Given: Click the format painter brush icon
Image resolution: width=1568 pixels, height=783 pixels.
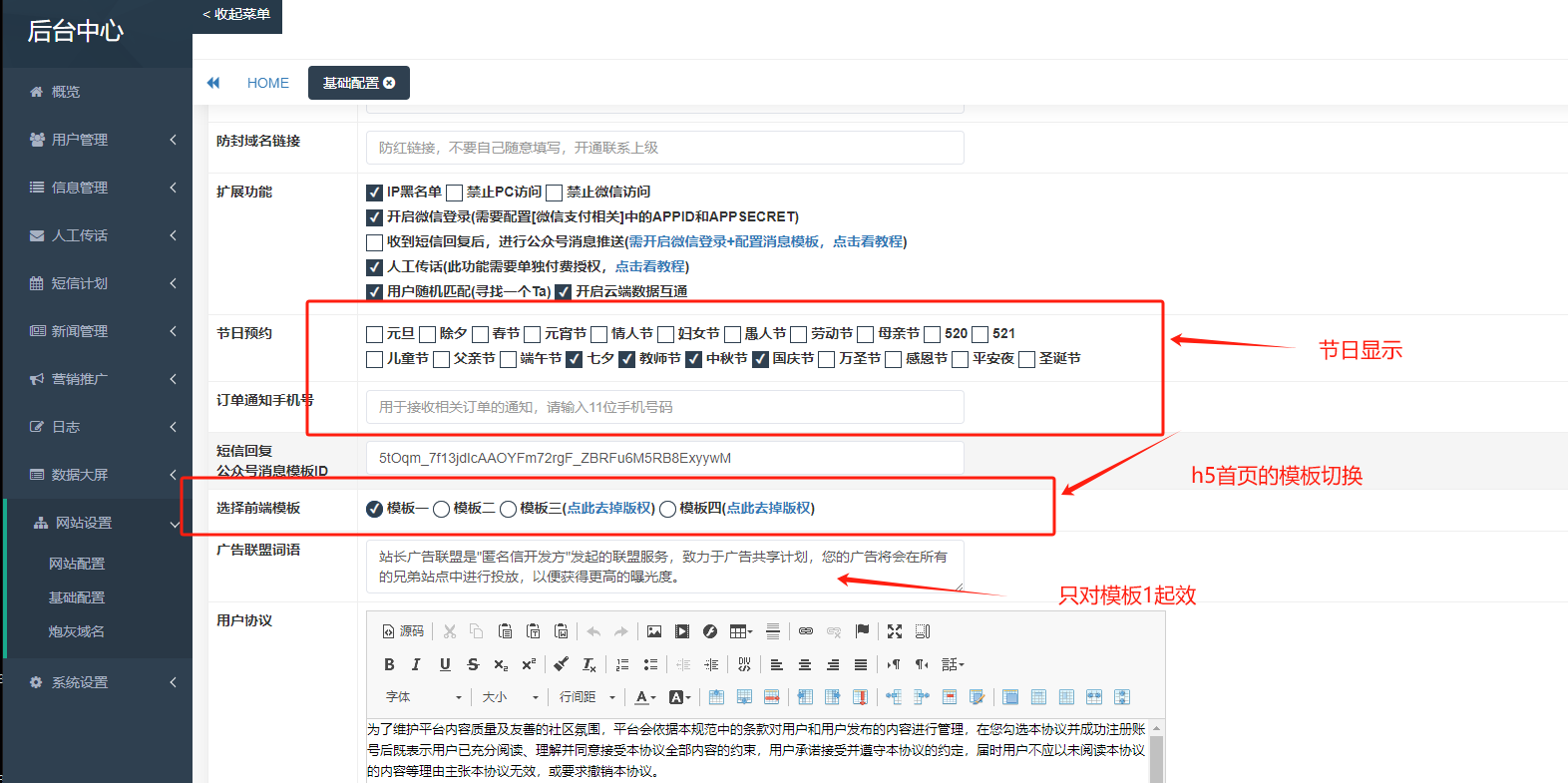Looking at the screenshot, I should (562, 664).
